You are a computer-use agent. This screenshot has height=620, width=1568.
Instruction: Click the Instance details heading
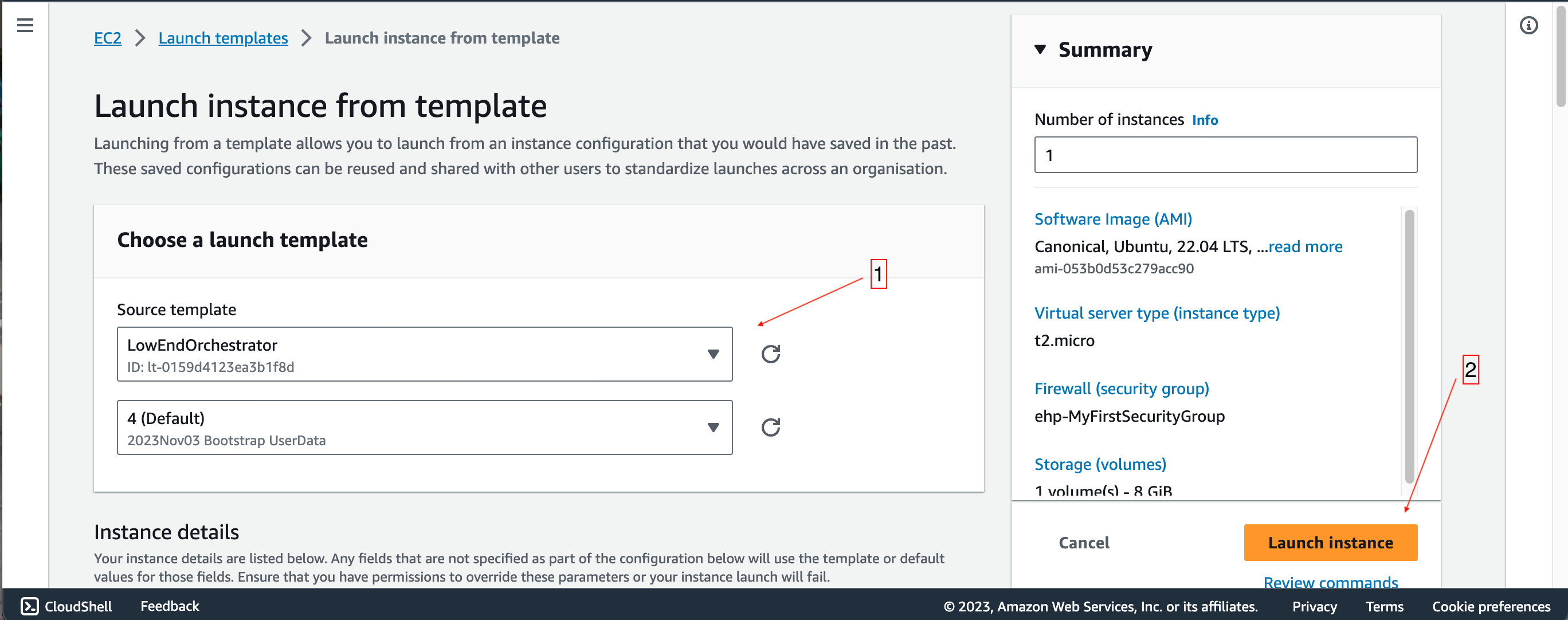[x=166, y=532]
